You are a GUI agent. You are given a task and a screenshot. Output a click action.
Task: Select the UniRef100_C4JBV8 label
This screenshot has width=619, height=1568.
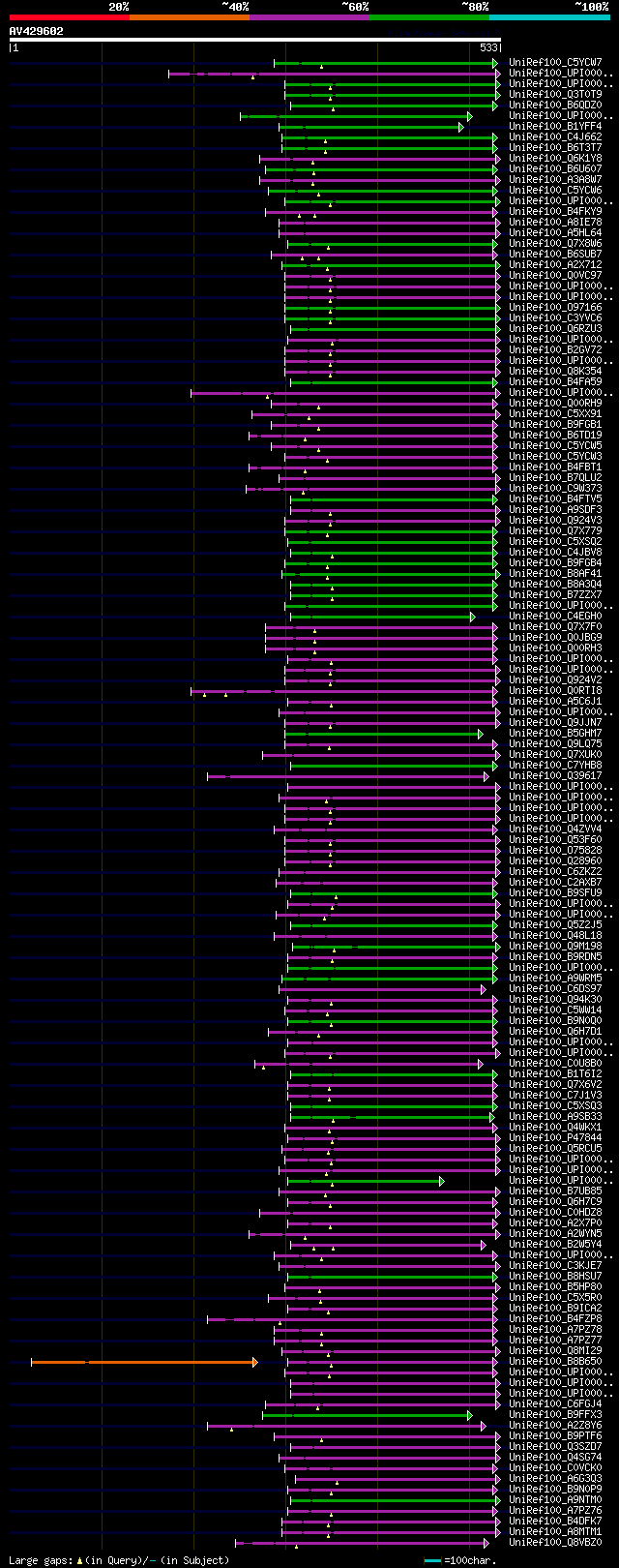coord(555,552)
